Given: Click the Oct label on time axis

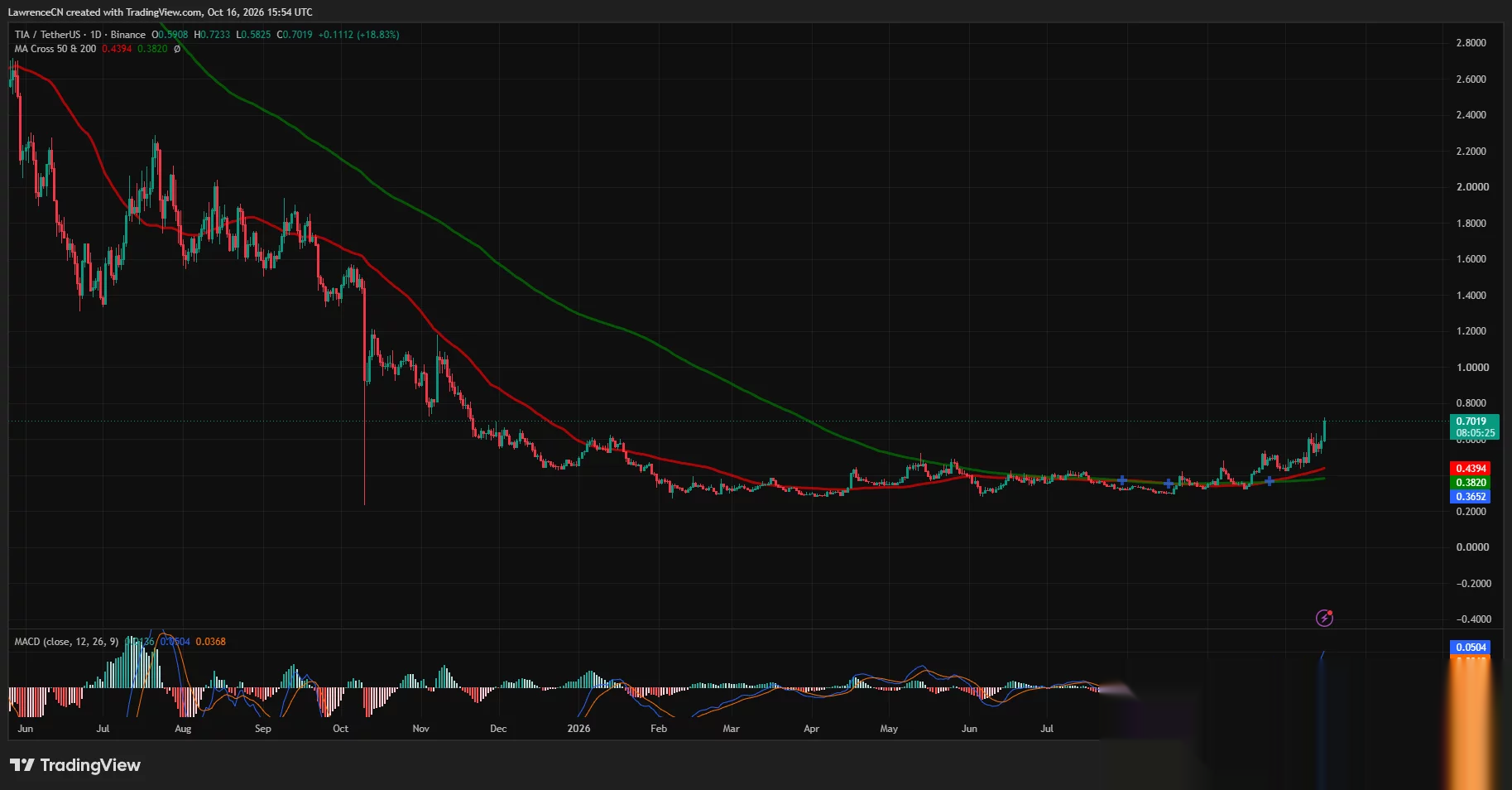Looking at the screenshot, I should [x=340, y=729].
